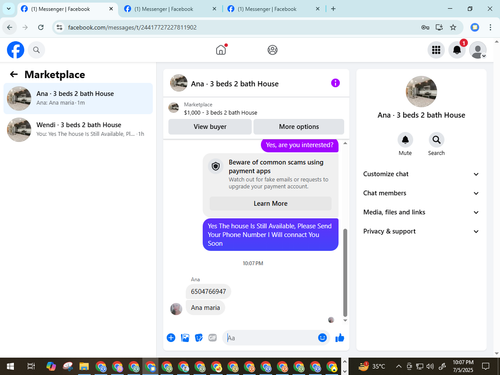Viewport: 500px width, 375px height.
Task: Open emoji picker in message field
Action: 322,338
